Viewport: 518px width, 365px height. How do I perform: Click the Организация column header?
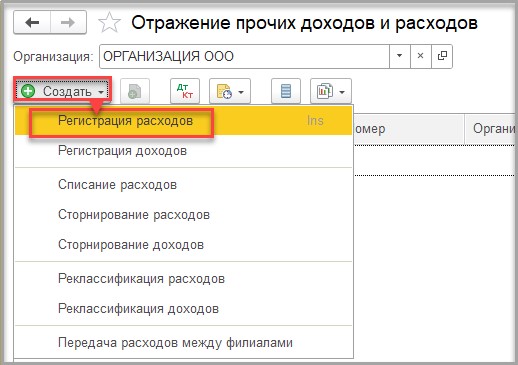(x=491, y=129)
